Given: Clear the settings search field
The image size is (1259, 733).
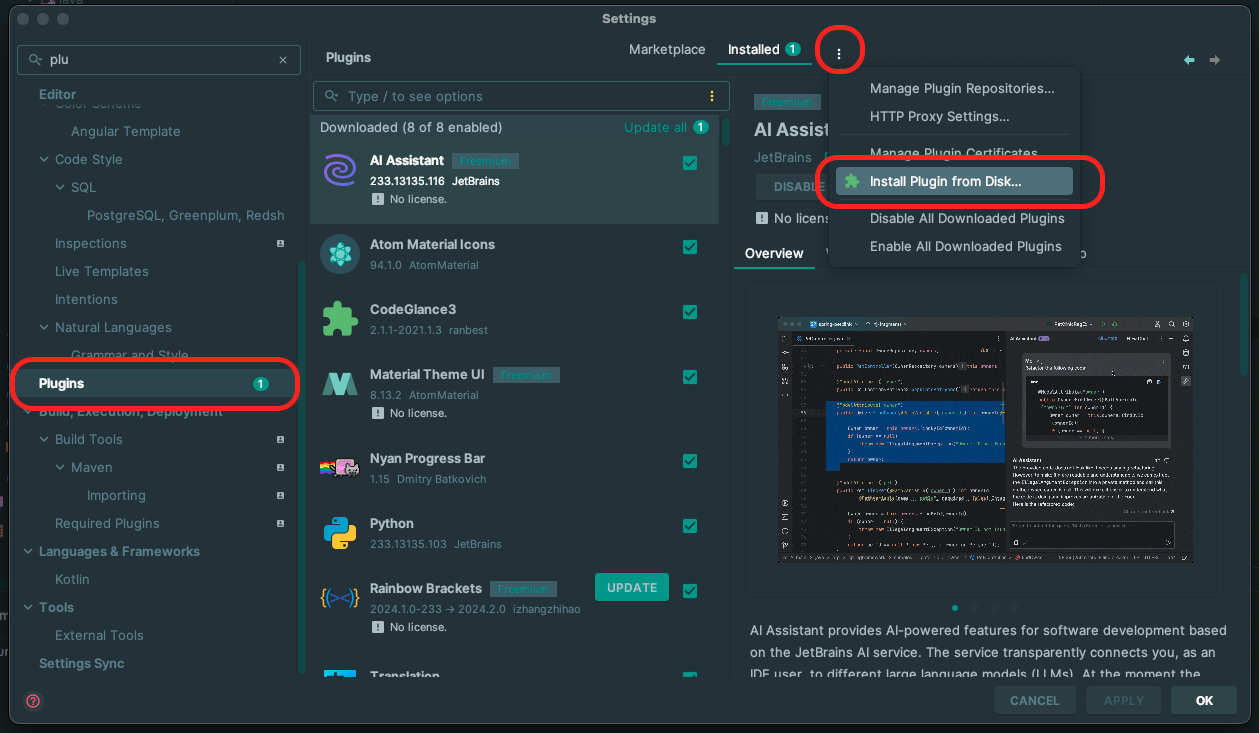Looking at the screenshot, I should pos(283,60).
